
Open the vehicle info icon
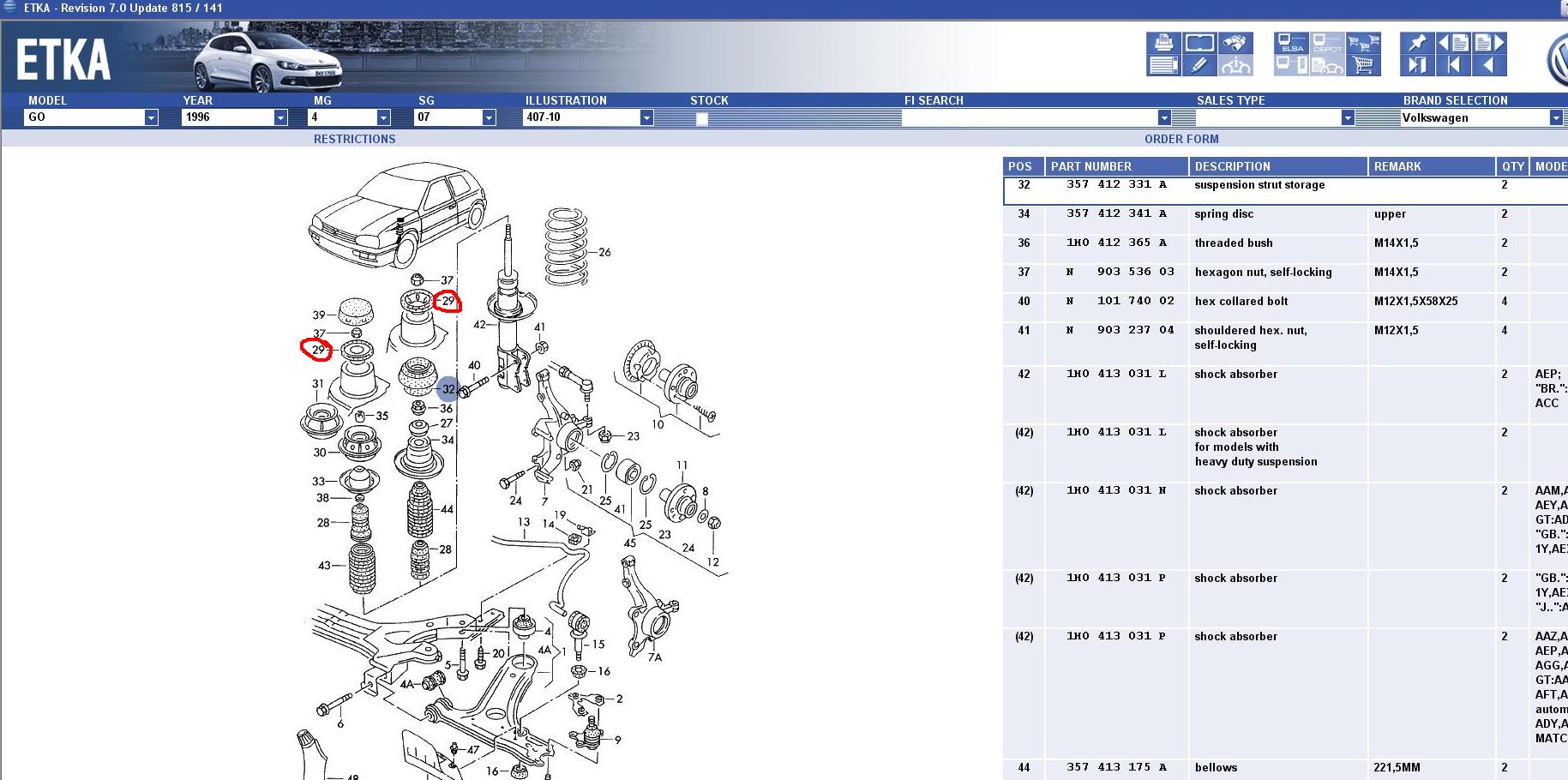pyautogui.click(x=1235, y=65)
